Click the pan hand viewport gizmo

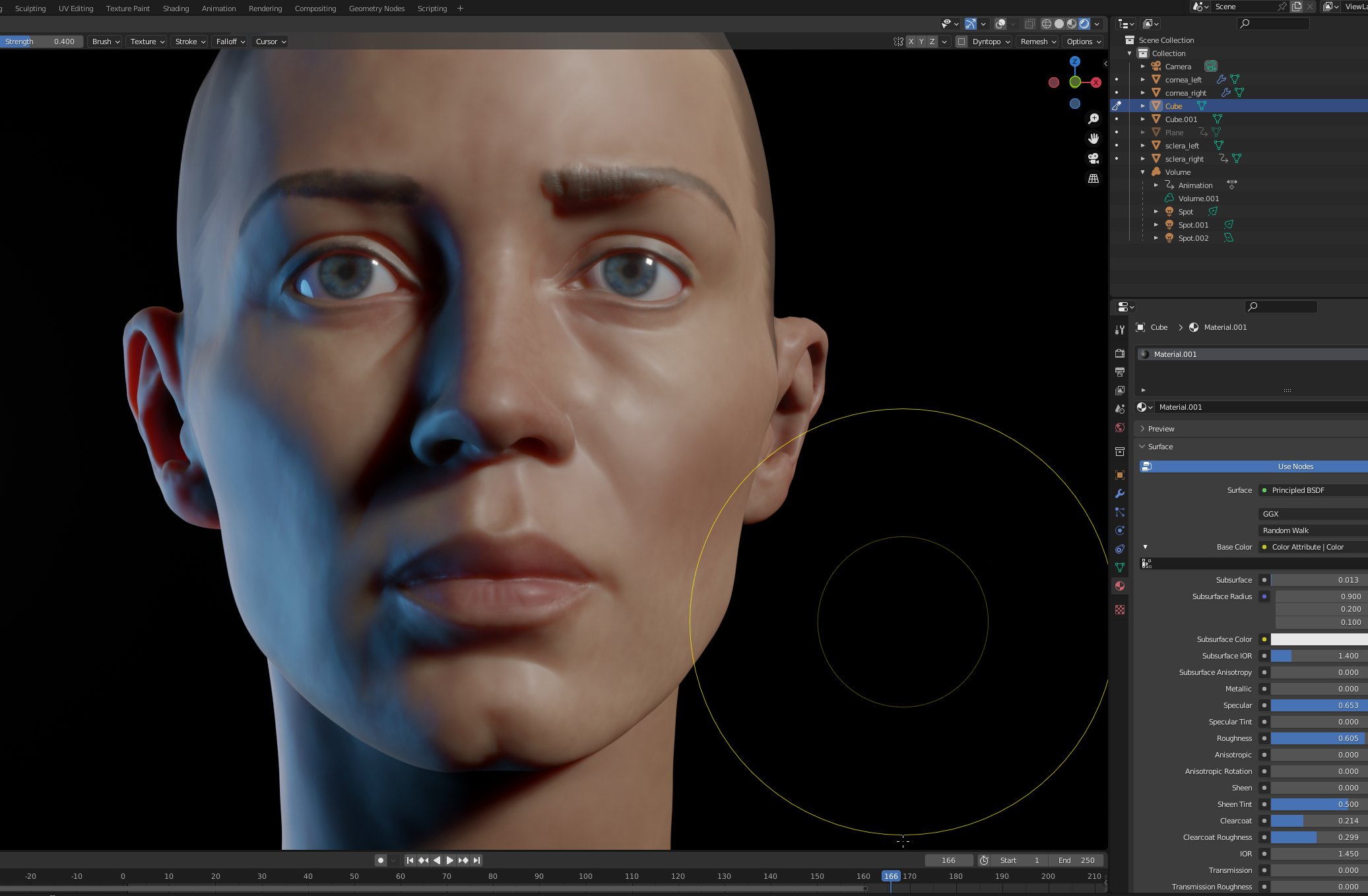pos(1093,139)
